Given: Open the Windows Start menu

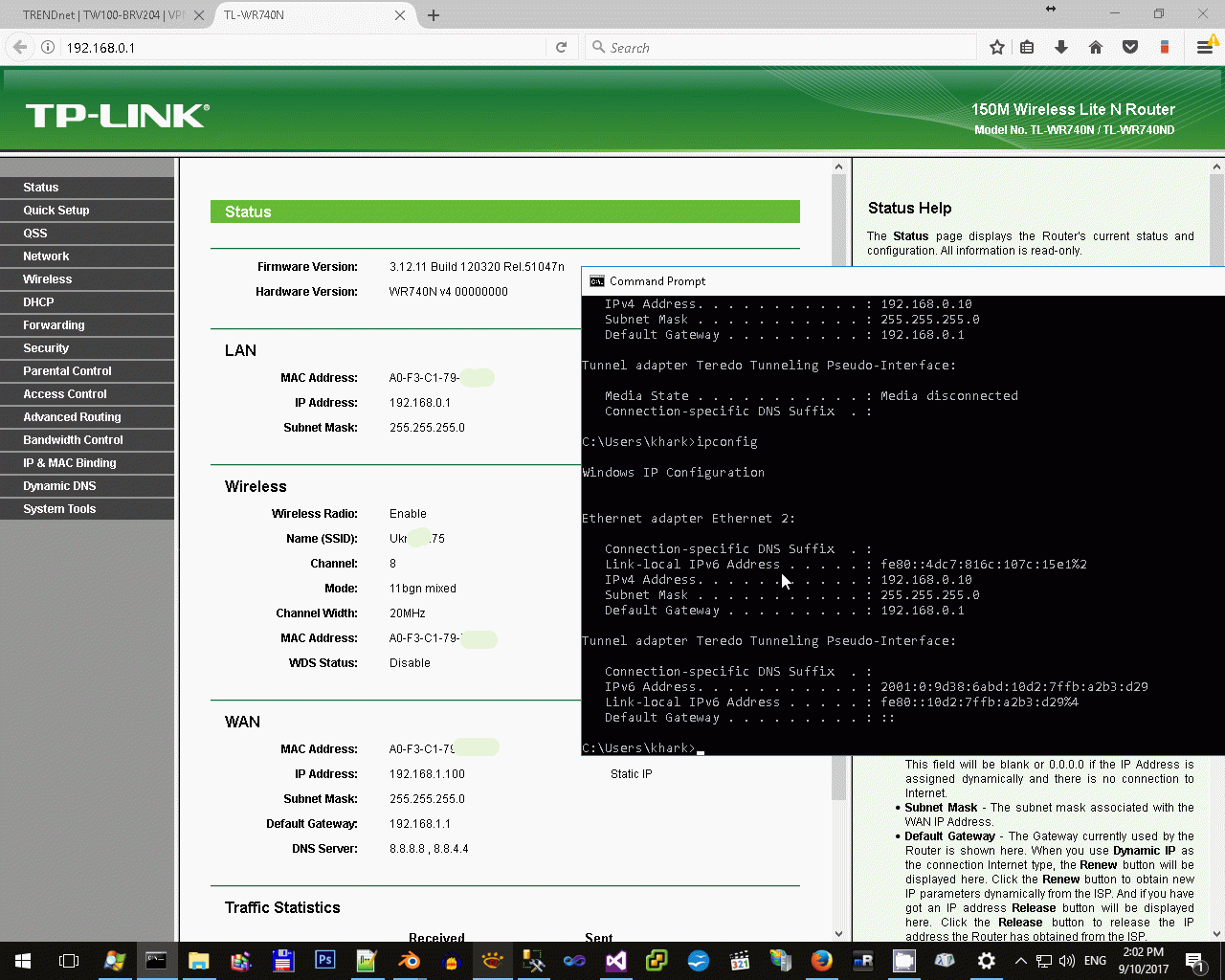Looking at the screenshot, I should point(23,961).
